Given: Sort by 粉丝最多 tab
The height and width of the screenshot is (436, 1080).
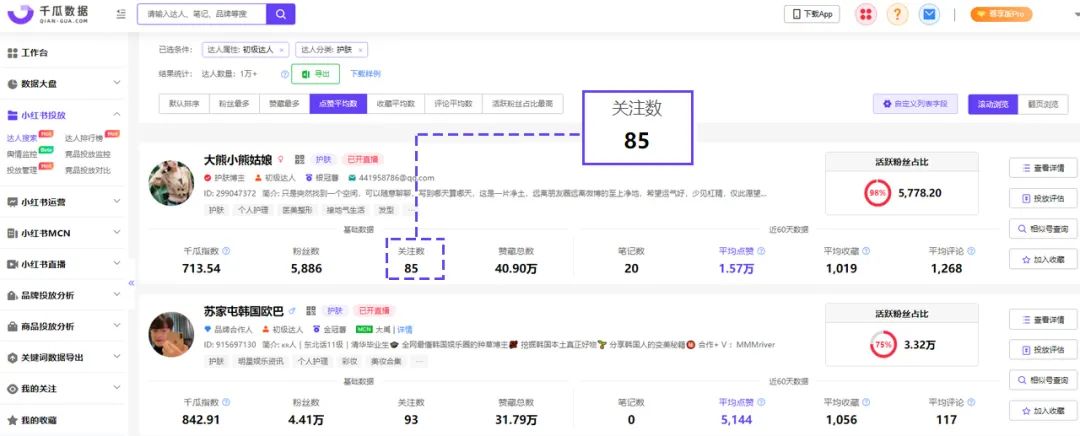Looking at the screenshot, I should [x=234, y=104].
